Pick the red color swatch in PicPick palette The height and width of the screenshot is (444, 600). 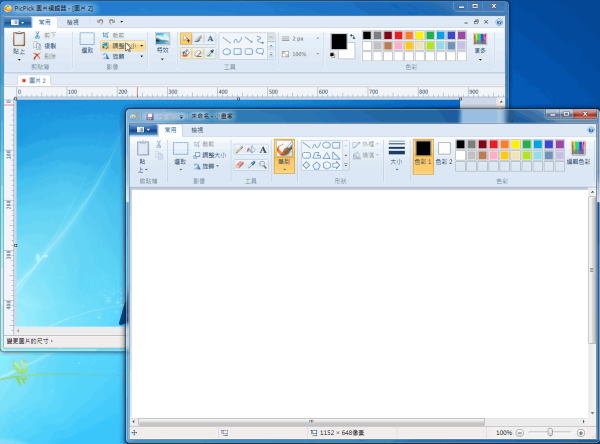(x=399, y=36)
